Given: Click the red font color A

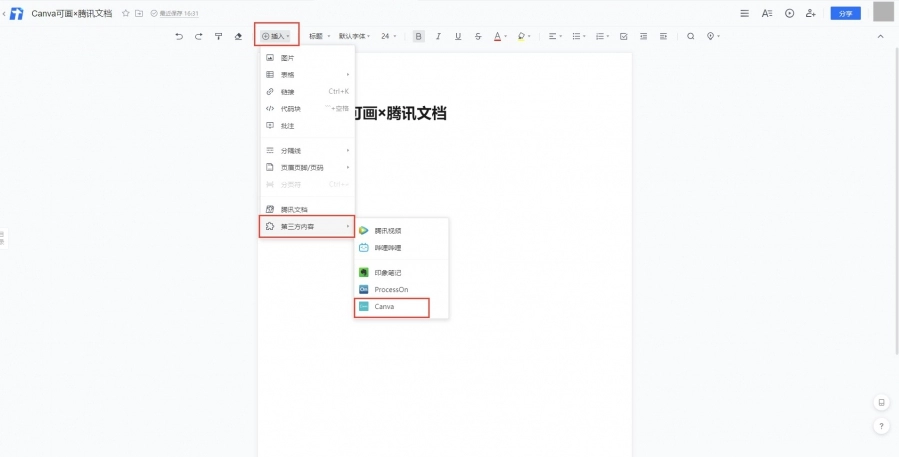Looking at the screenshot, I should tap(498, 36).
